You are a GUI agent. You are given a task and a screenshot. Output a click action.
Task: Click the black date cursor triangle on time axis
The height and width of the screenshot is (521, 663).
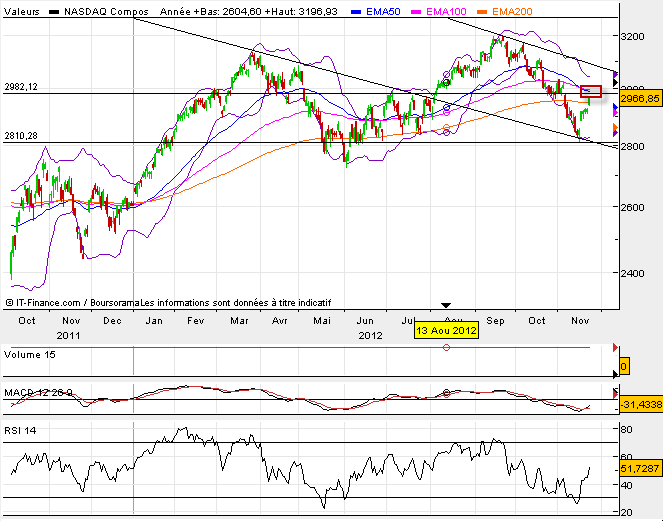tap(447, 306)
